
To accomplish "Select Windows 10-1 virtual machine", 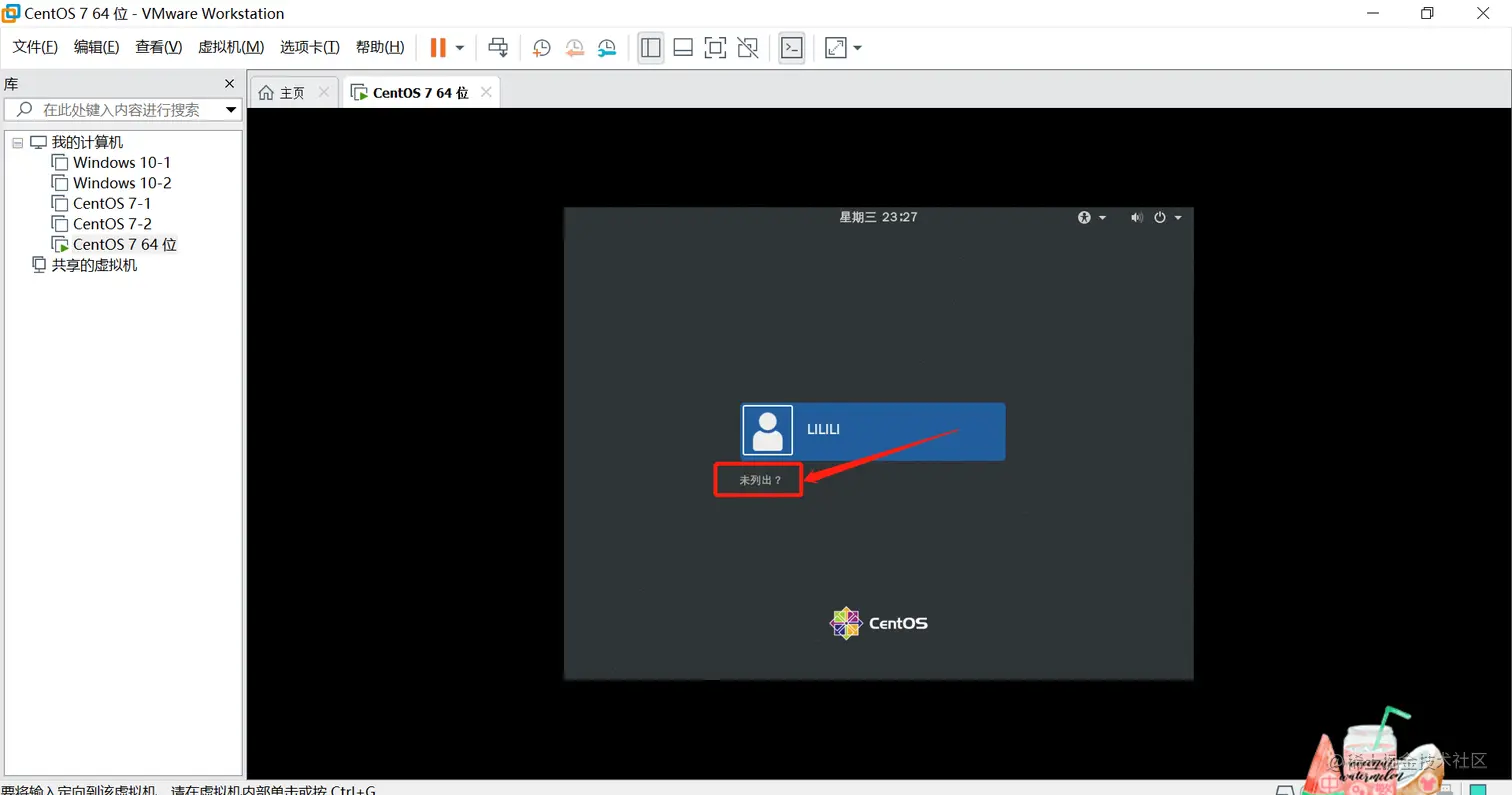I will tap(121, 162).
